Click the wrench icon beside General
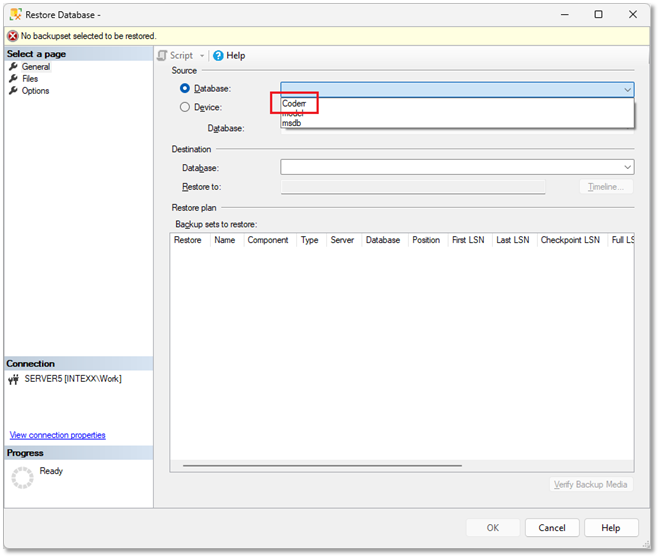This screenshot has width=660, height=558. 13,66
